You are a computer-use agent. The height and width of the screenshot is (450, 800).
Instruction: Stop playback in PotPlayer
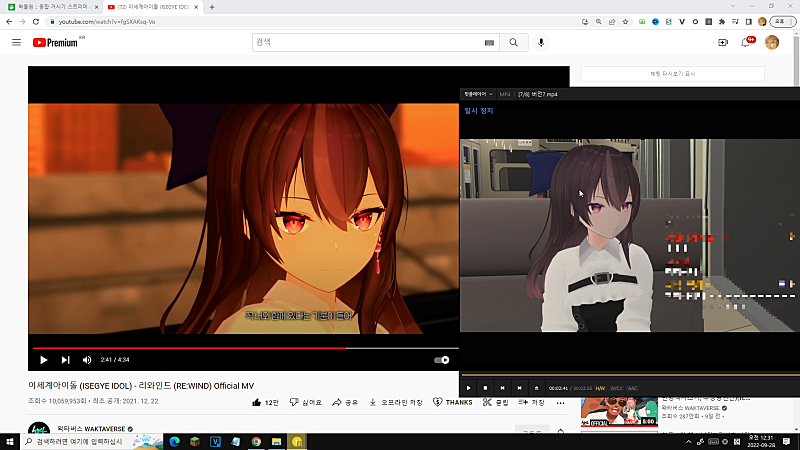point(485,388)
